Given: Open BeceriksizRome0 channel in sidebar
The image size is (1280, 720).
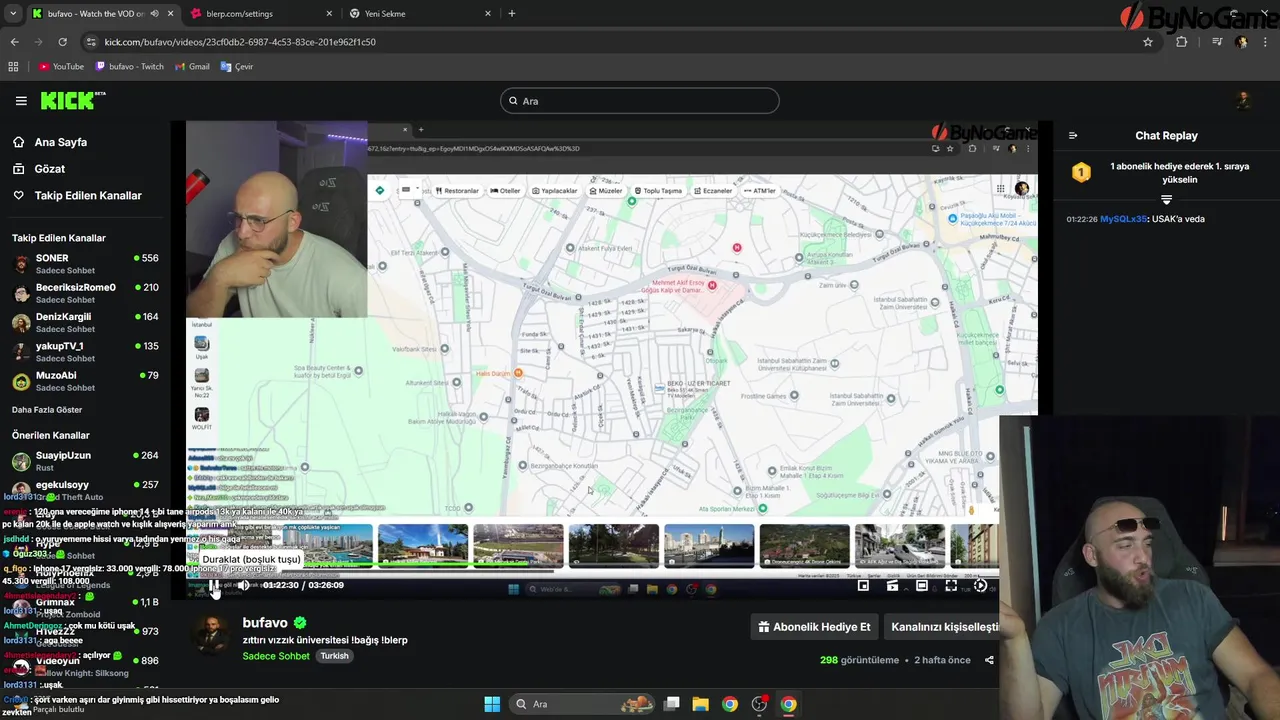Looking at the screenshot, I should (85, 293).
